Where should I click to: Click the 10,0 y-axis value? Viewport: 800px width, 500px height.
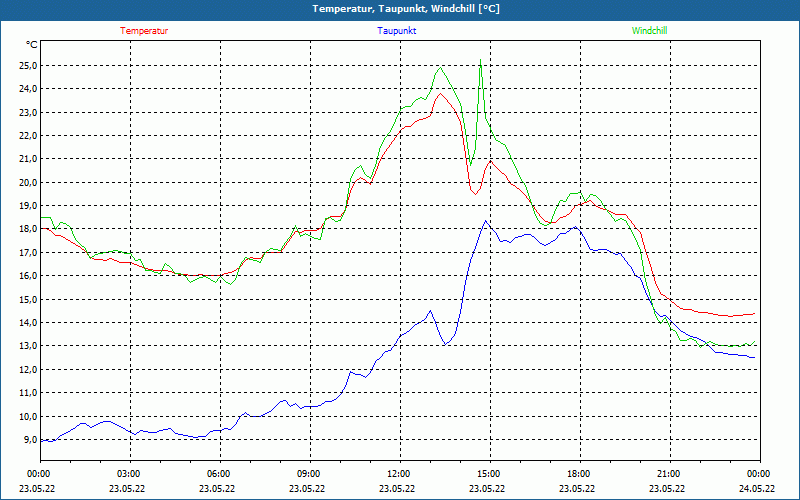[x=28, y=416]
